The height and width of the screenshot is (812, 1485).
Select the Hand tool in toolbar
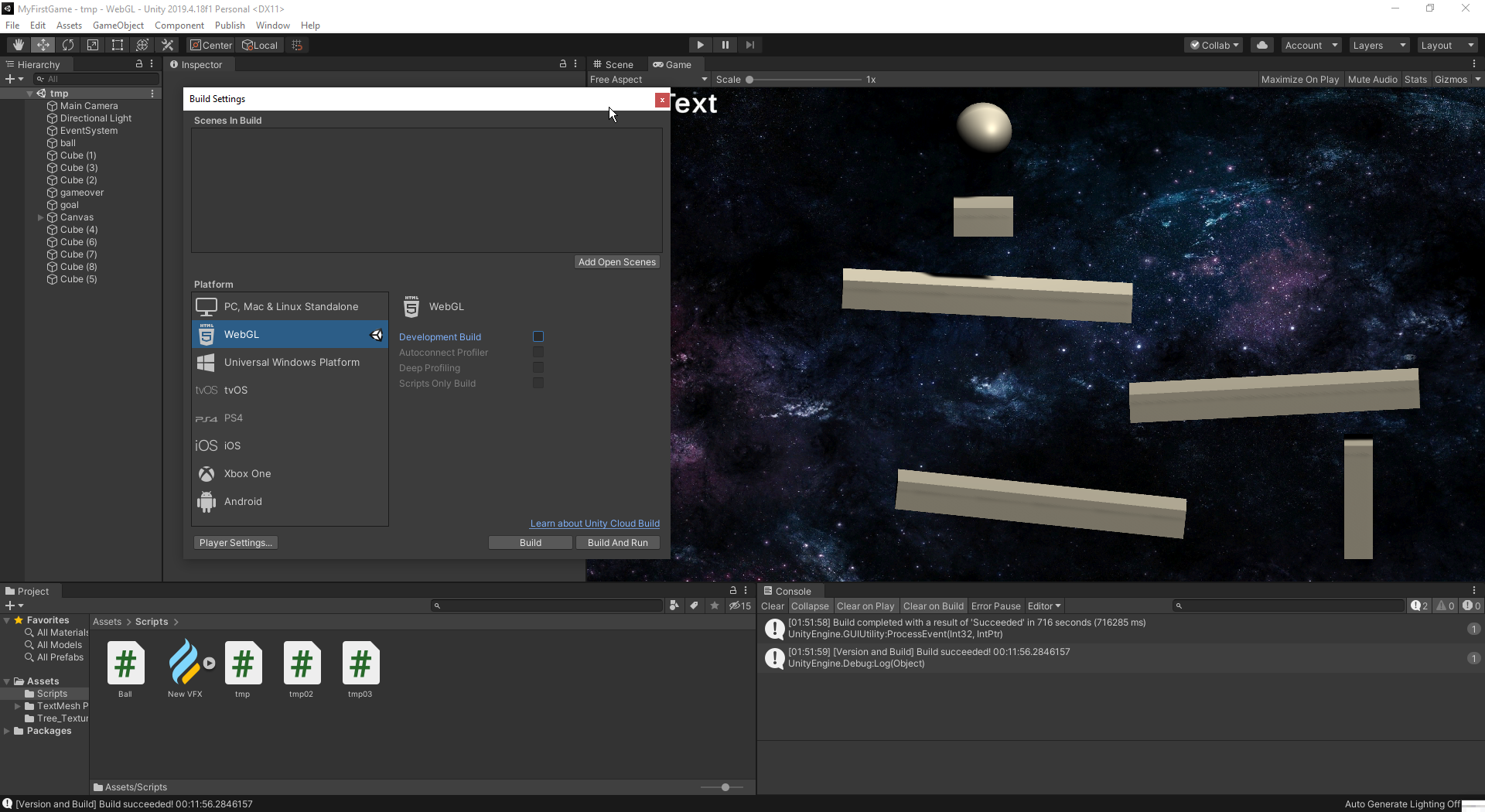[19, 45]
